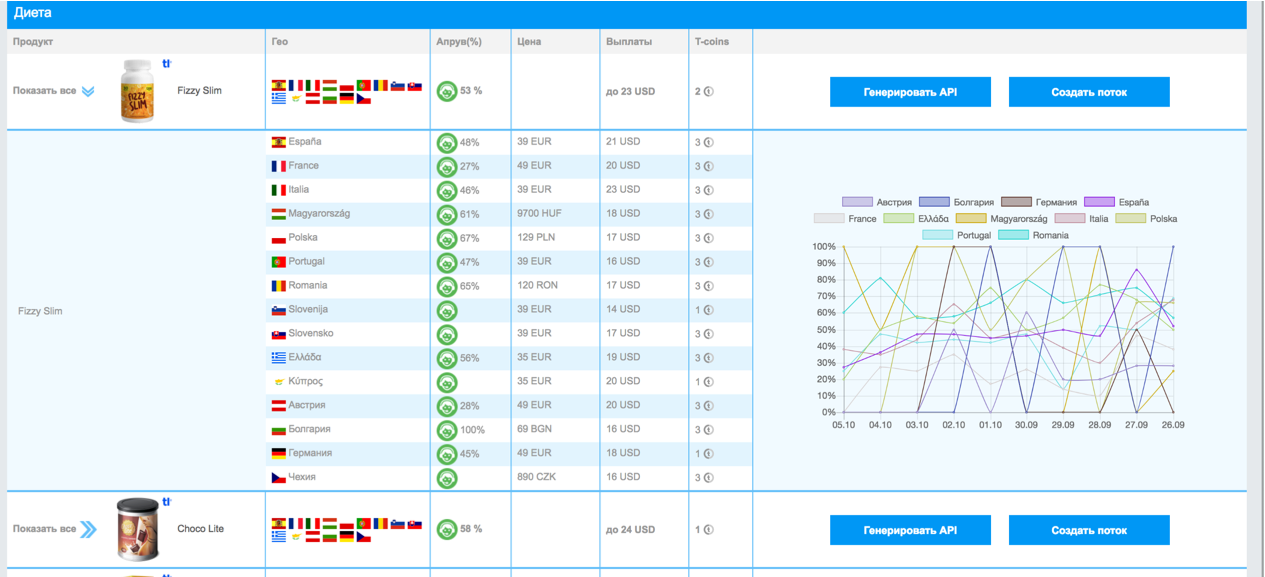Click the tl badge above Choco Lite image
The height and width of the screenshot is (577, 1265).
166,502
